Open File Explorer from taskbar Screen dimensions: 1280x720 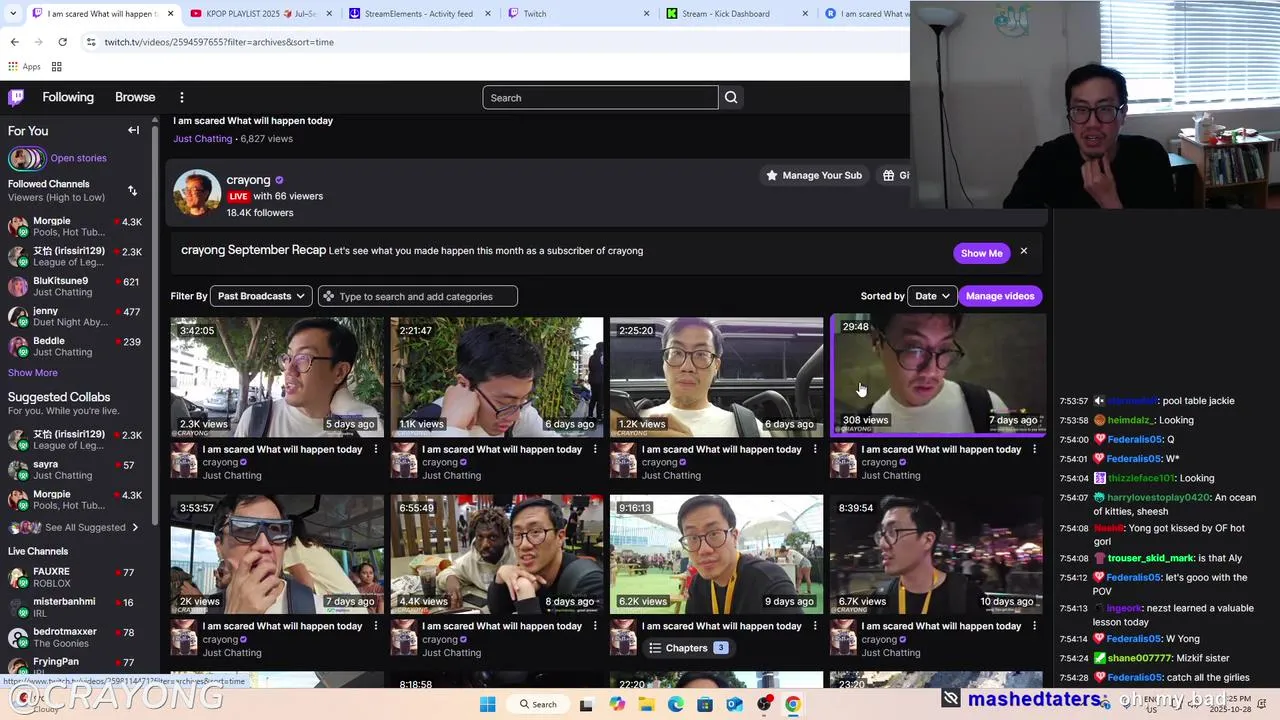click(x=646, y=704)
